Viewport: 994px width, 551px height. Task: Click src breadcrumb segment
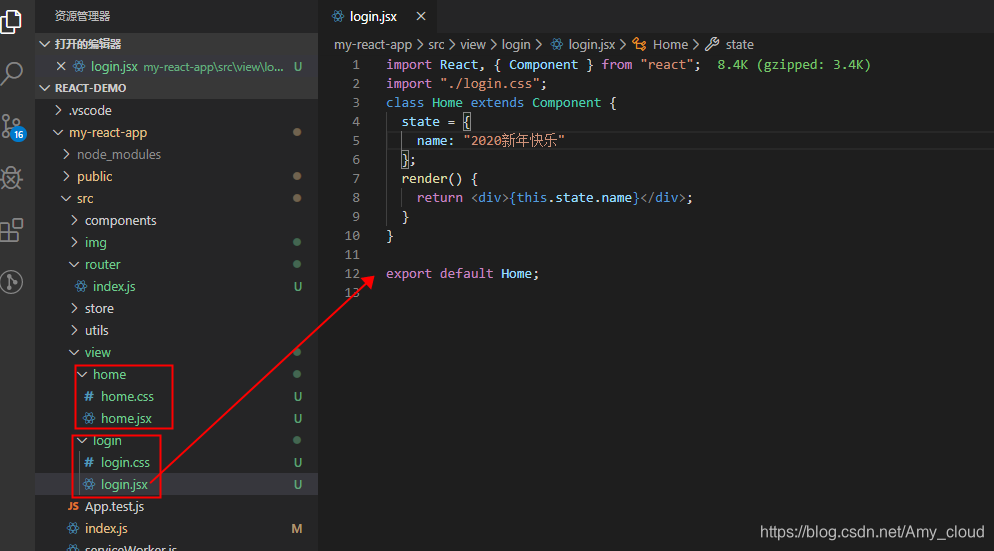click(x=436, y=44)
